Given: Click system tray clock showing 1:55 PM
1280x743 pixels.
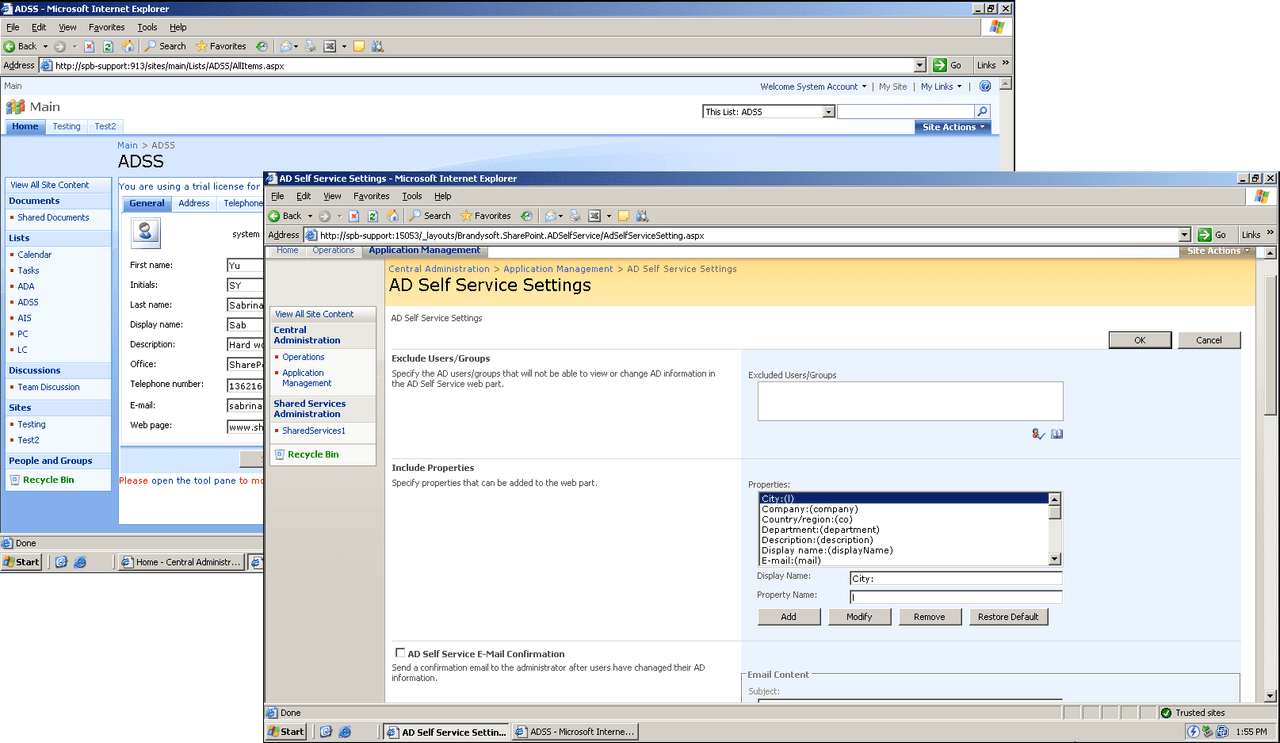Looking at the screenshot, I should 1251,732.
